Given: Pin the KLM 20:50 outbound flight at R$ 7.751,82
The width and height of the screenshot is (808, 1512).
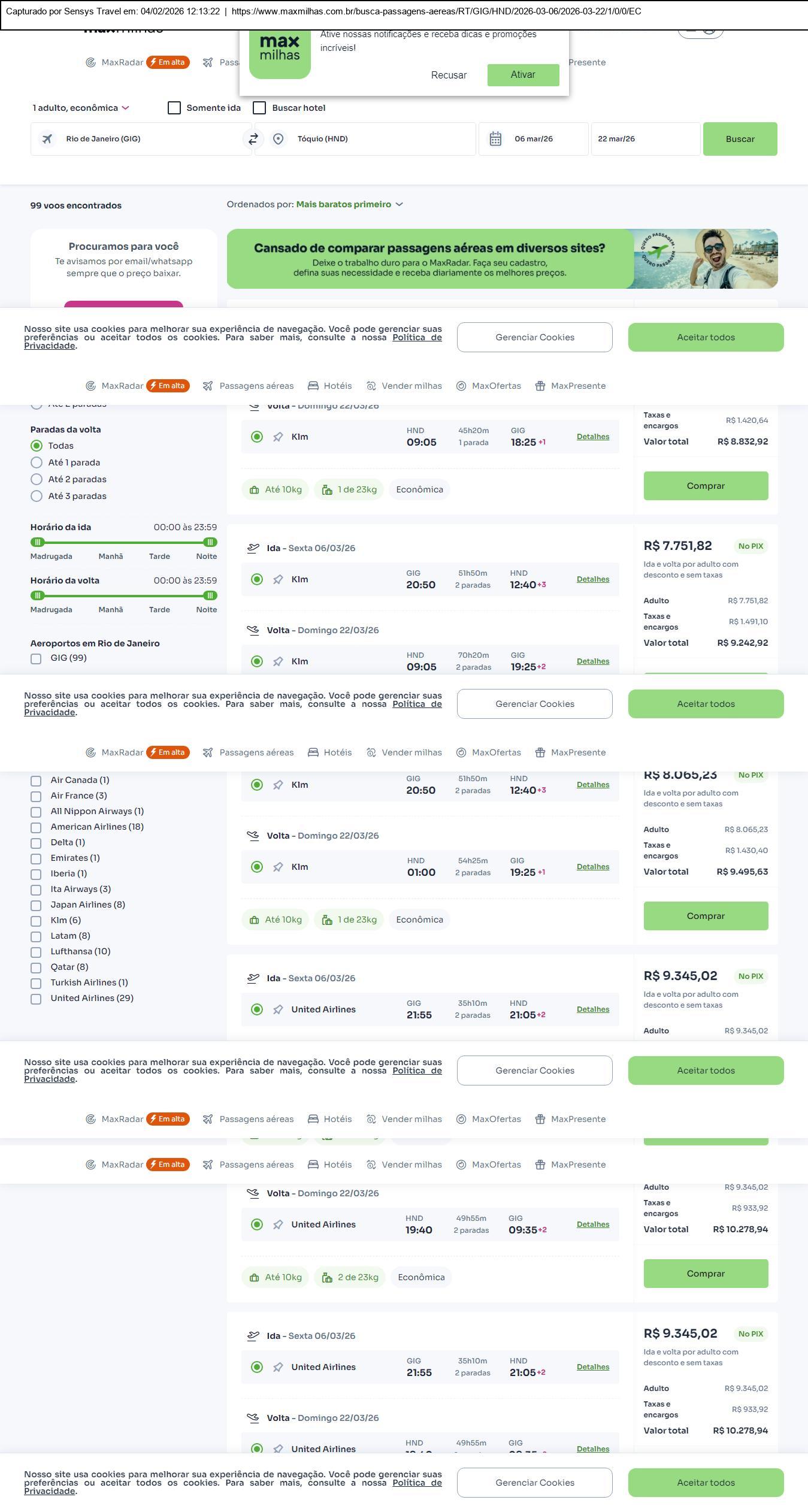Looking at the screenshot, I should [x=278, y=579].
